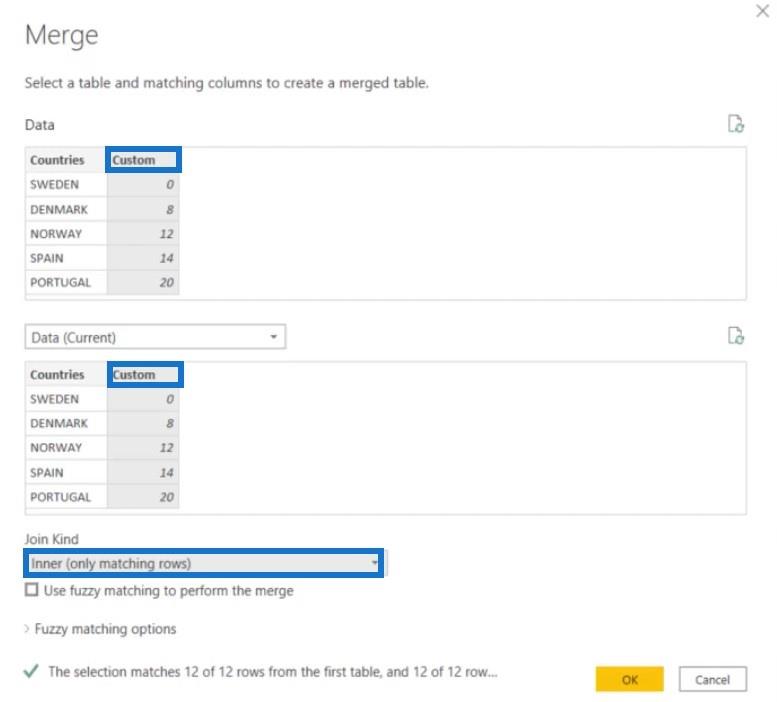Click value 8 in top table Custom column

click(143, 209)
